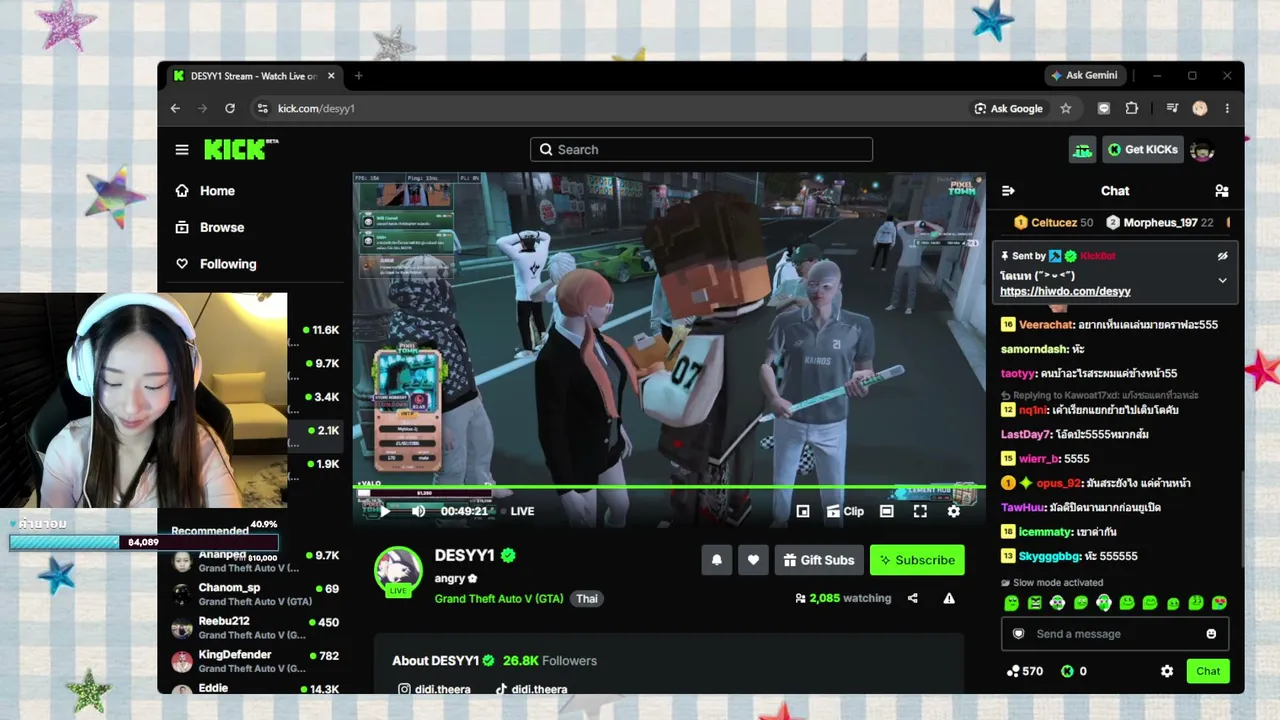Screen dimensions: 1280x720
Task: Play the stream video
Action: tap(384, 511)
